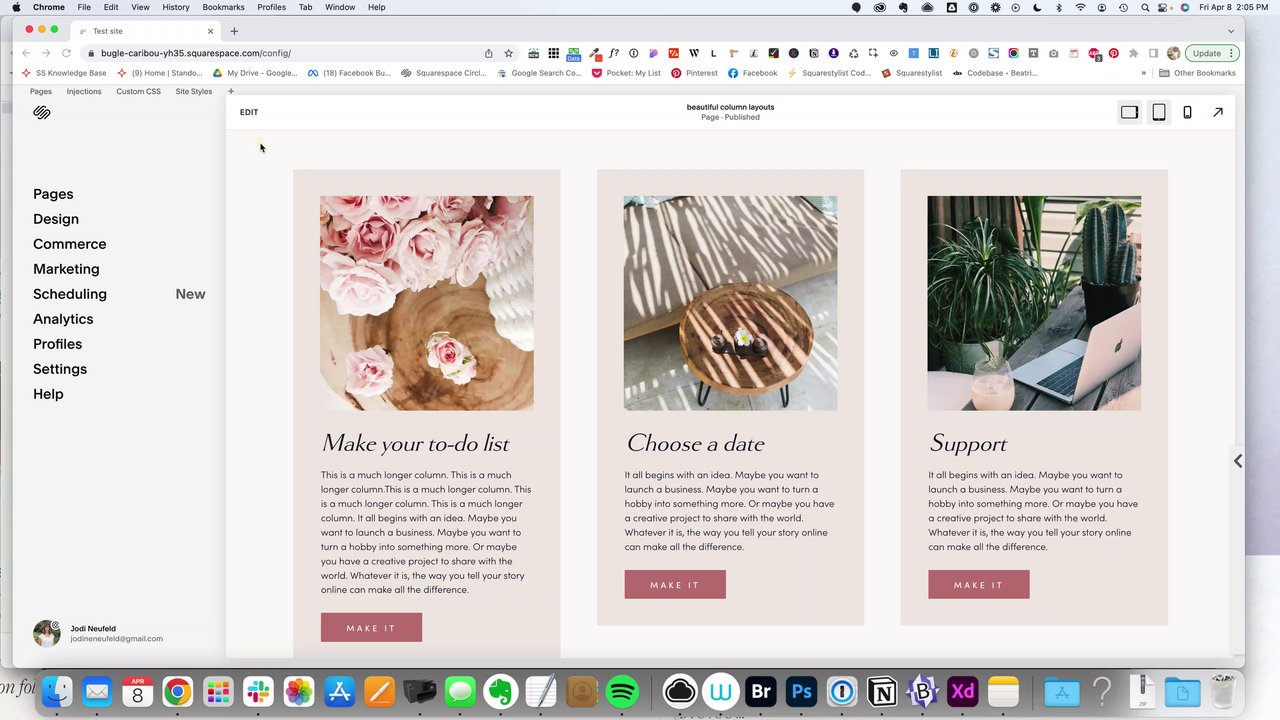Click the Squarespace logo icon
Image resolution: width=1280 pixels, height=720 pixels.
42,113
